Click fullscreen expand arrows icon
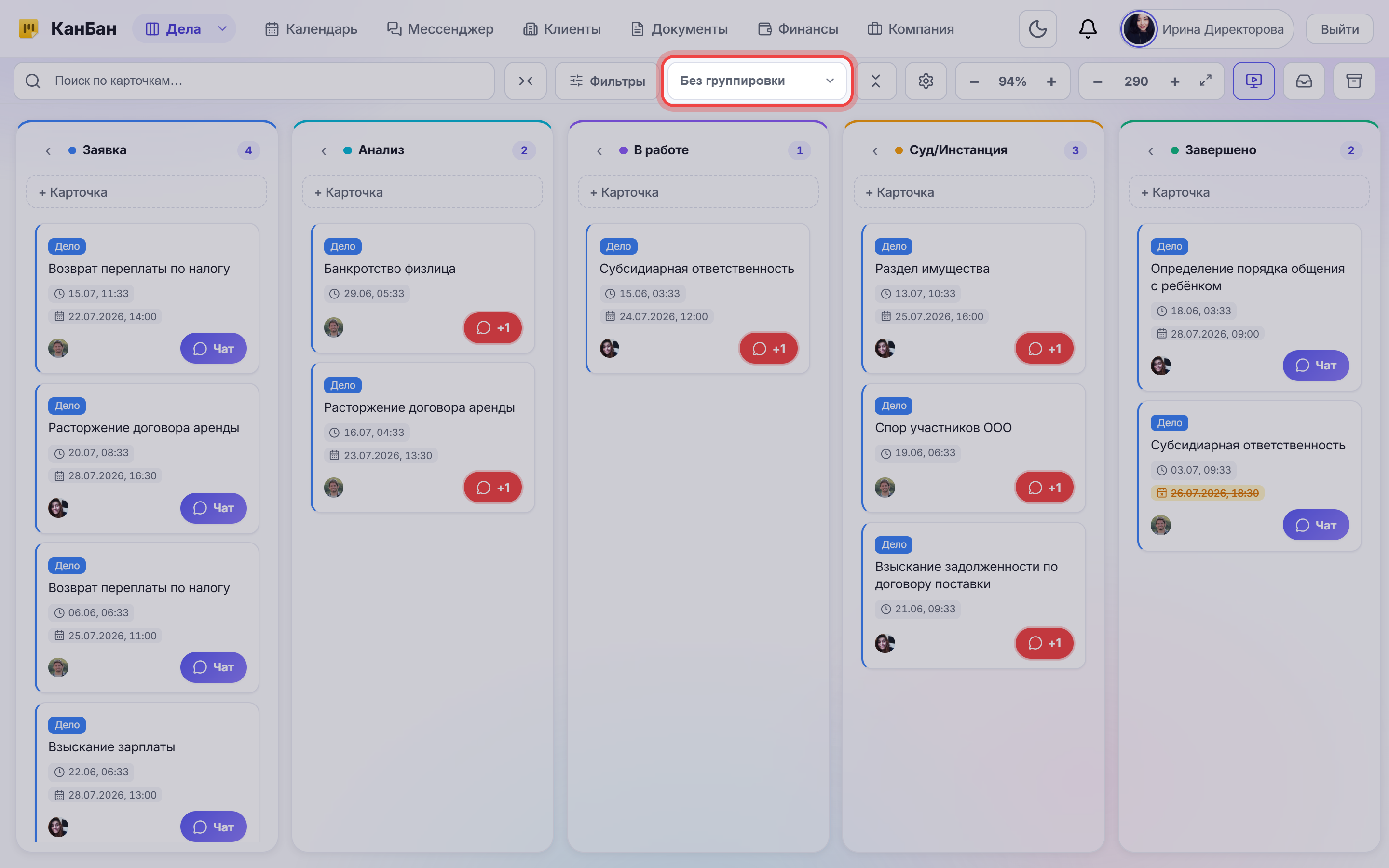The image size is (1389, 868). point(1205,81)
